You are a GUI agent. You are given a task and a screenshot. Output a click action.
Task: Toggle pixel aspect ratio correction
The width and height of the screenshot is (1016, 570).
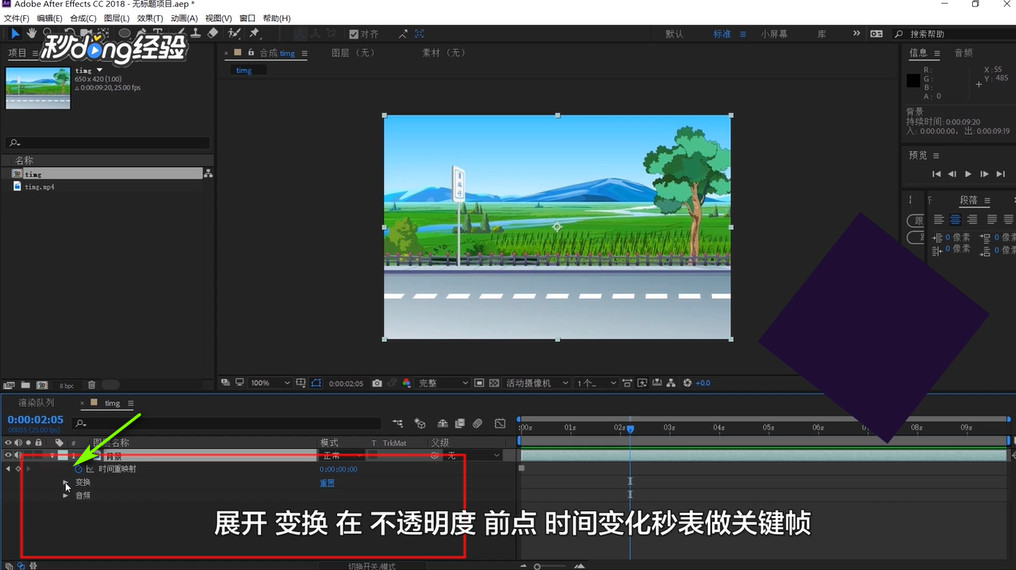click(x=627, y=383)
